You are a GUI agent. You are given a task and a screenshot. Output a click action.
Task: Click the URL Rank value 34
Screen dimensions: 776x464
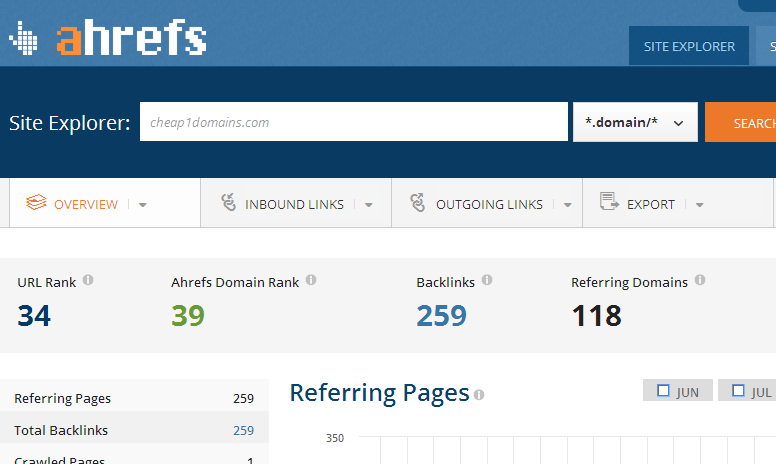point(34,316)
